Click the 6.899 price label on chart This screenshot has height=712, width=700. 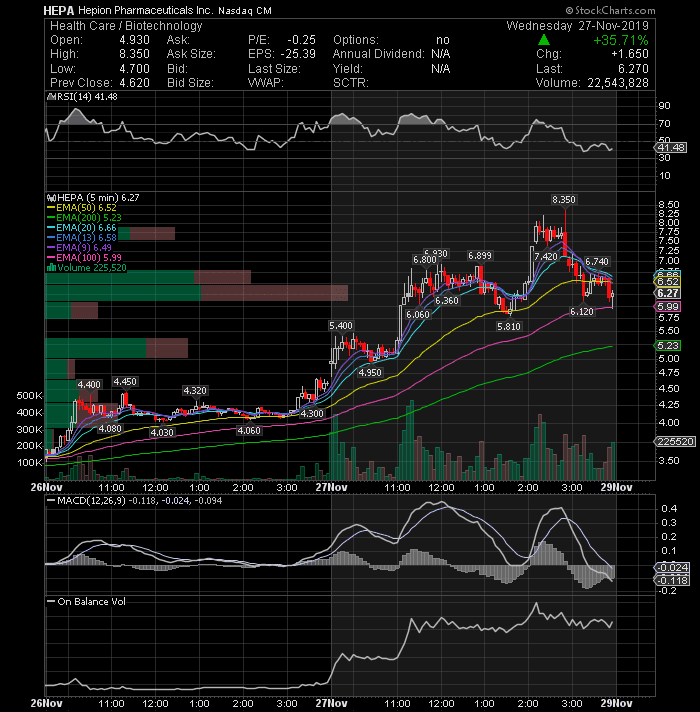[480, 256]
